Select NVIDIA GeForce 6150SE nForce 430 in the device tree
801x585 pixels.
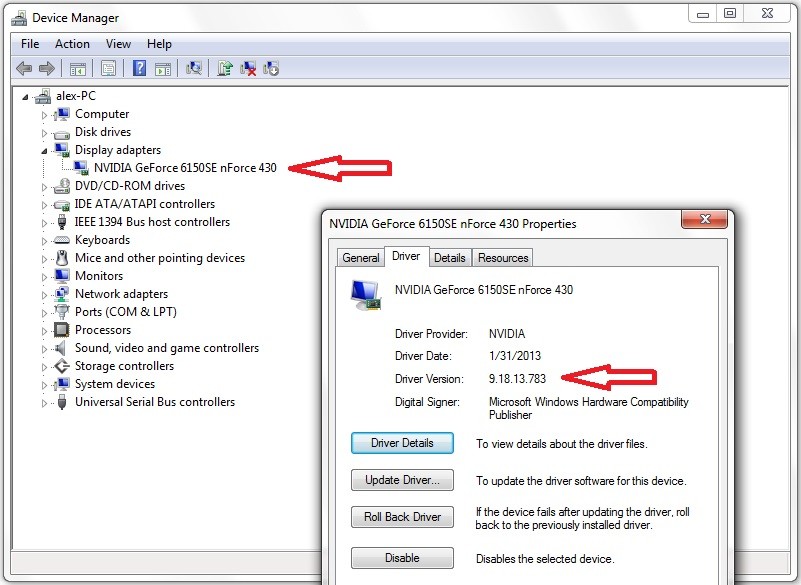185,168
